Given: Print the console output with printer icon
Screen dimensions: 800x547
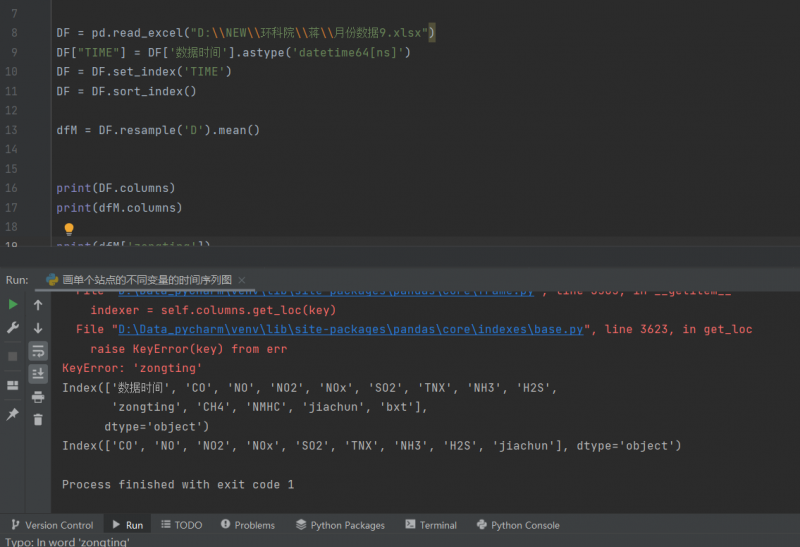Looking at the screenshot, I should [38, 397].
